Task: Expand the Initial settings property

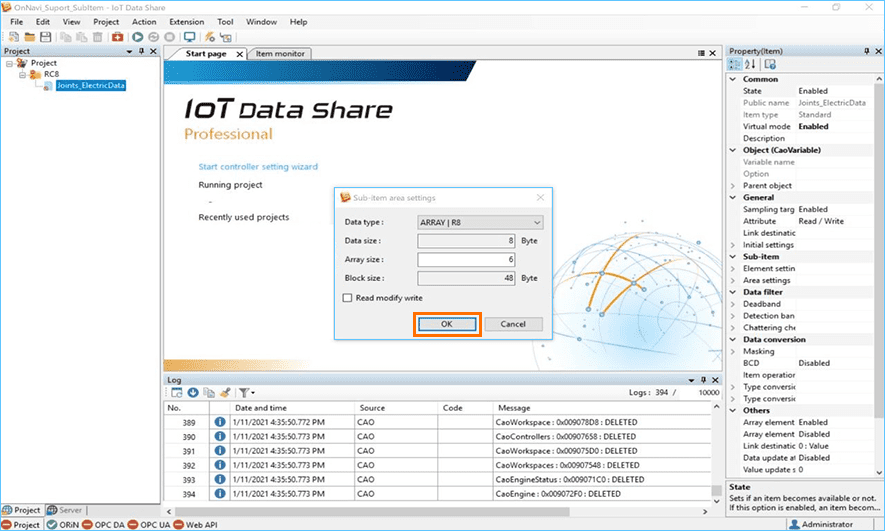Action: pyautogui.click(x=733, y=245)
